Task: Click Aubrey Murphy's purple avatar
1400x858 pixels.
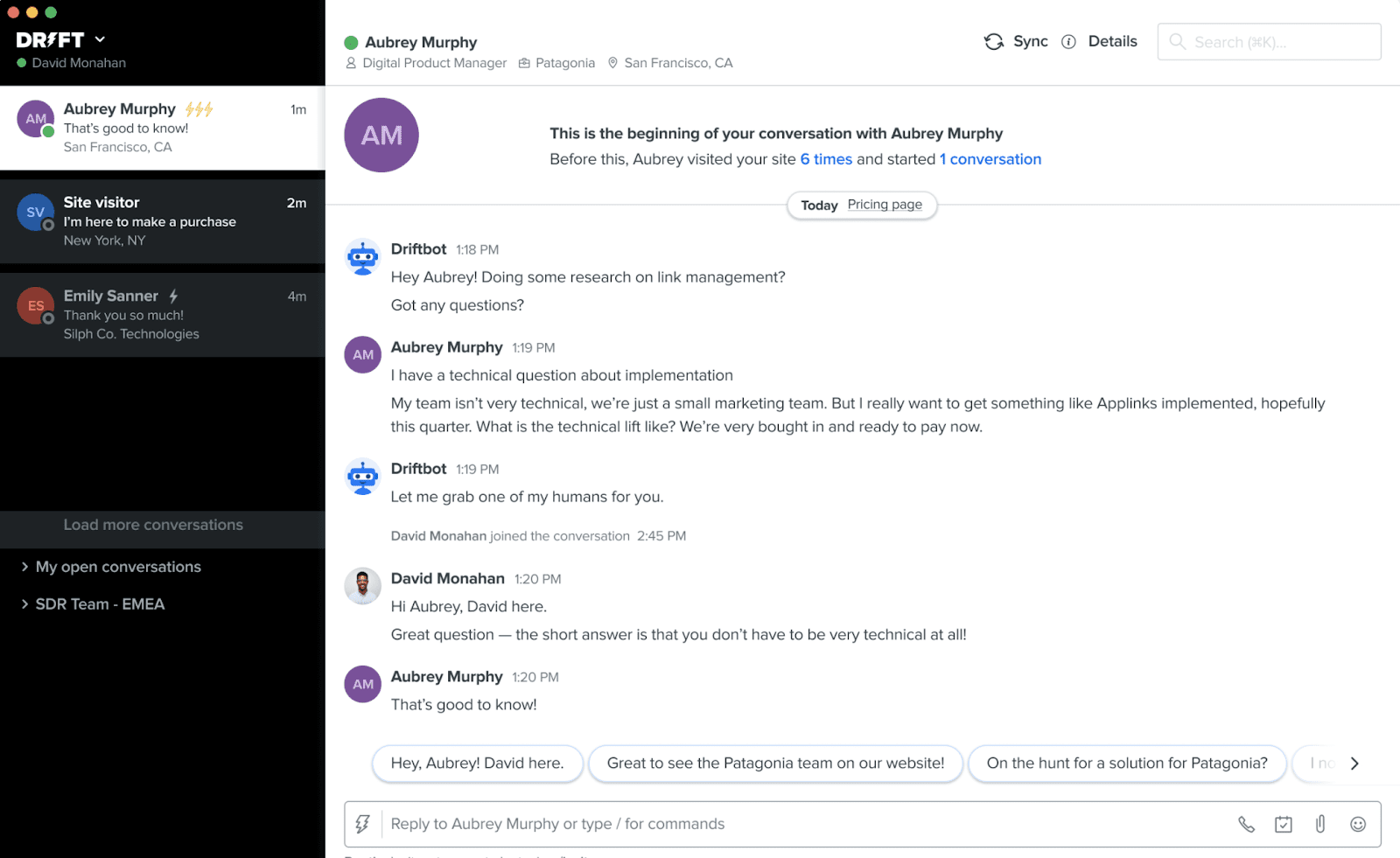Action: pyautogui.click(x=381, y=135)
